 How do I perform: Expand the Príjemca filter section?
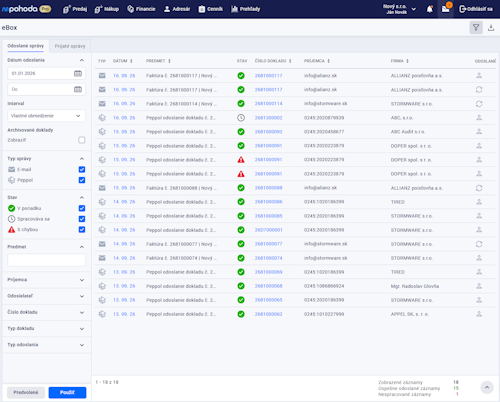pos(46,280)
